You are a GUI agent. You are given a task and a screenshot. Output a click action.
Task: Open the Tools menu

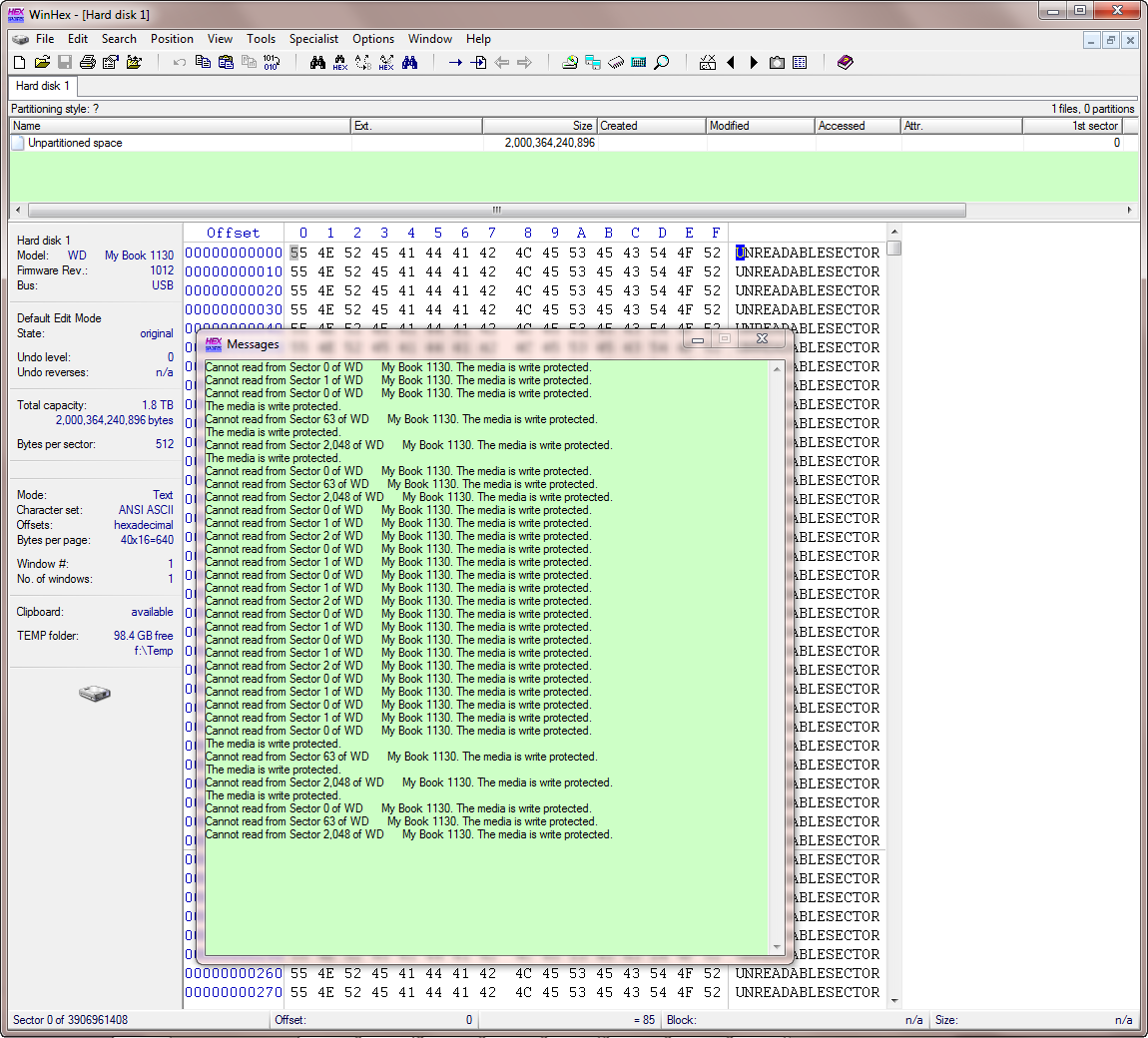click(261, 40)
